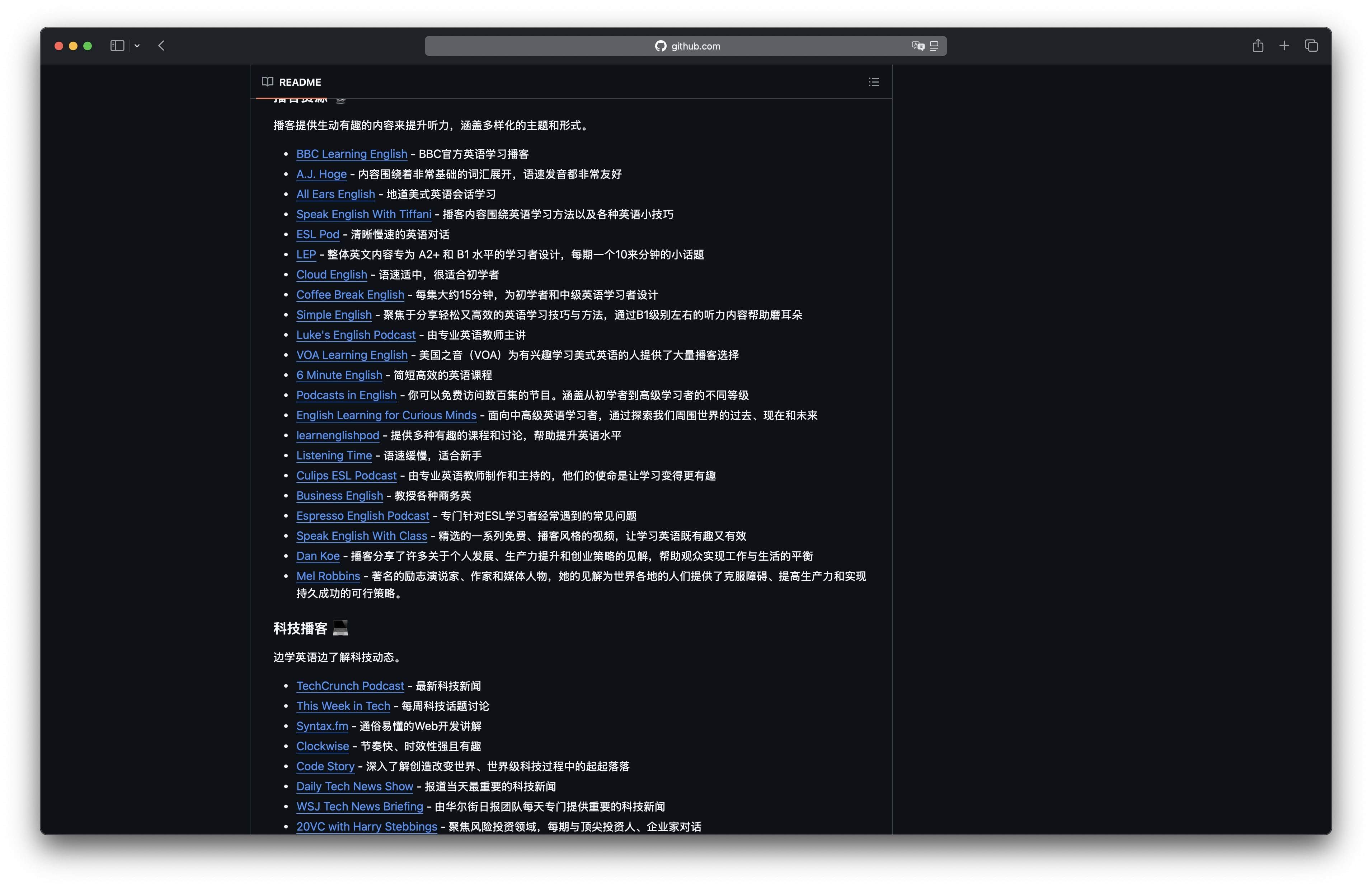This screenshot has width=1372, height=888.
Task: Open English Learning for Curious Minds link
Action: pyautogui.click(x=386, y=415)
